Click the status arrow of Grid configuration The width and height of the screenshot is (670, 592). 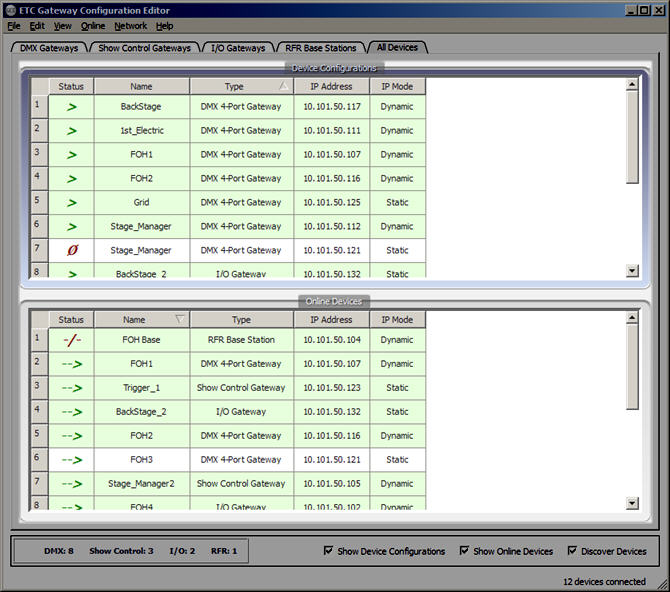click(71, 203)
